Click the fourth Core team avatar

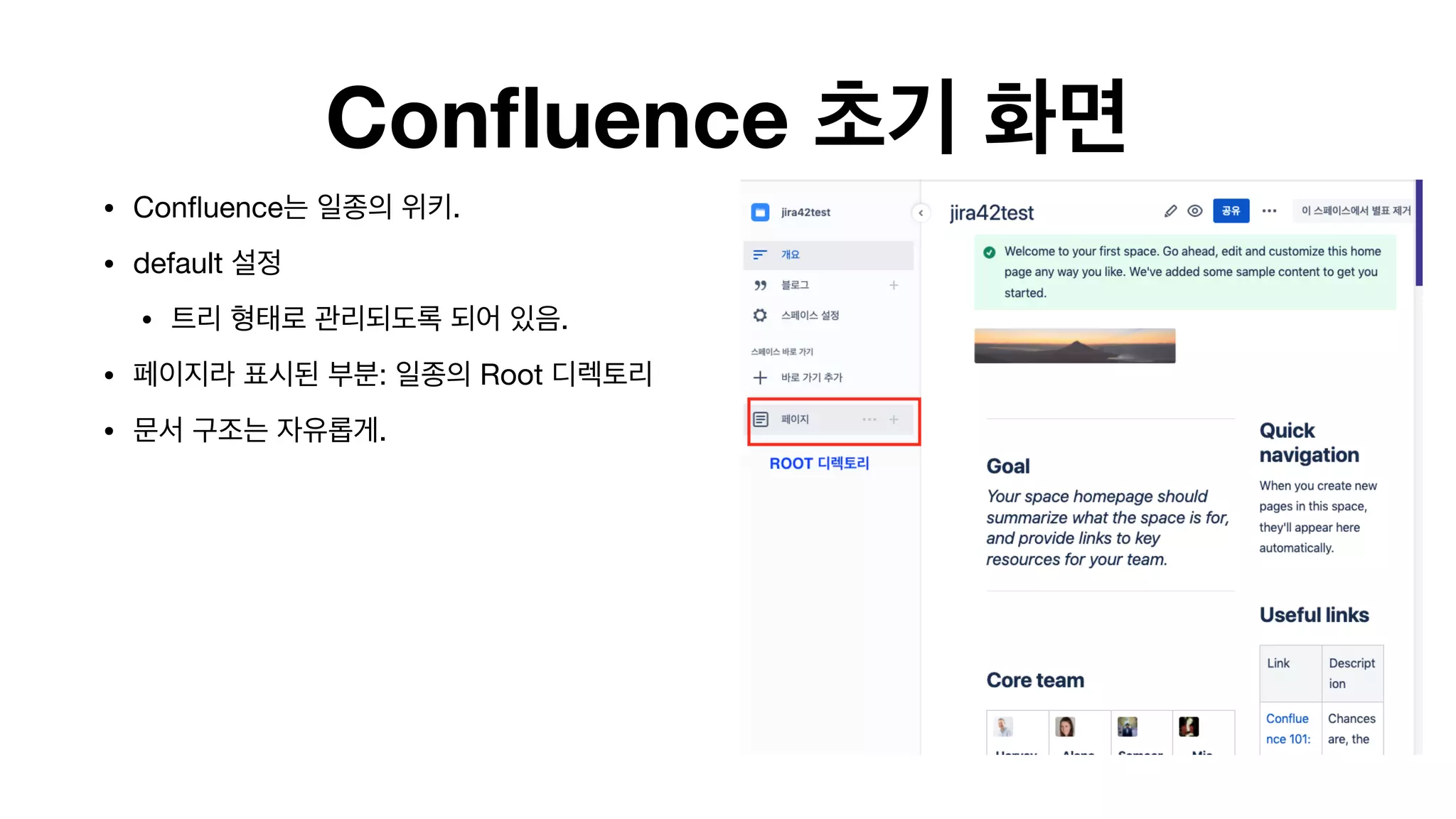click(1189, 727)
